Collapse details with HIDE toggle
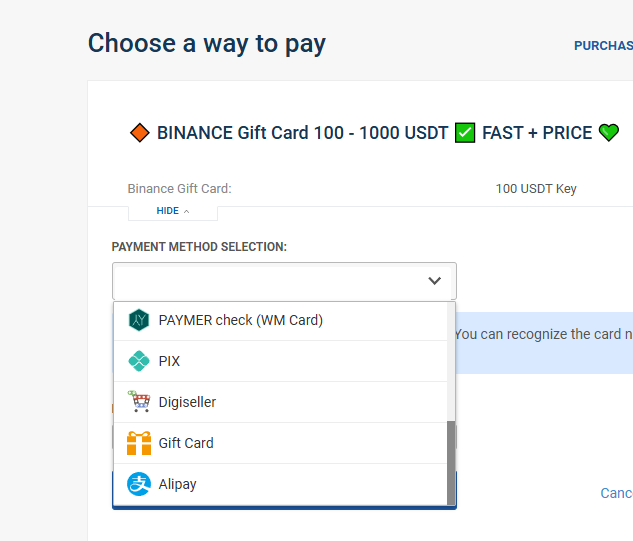This screenshot has width=633, height=541. [x=172, y=211]
